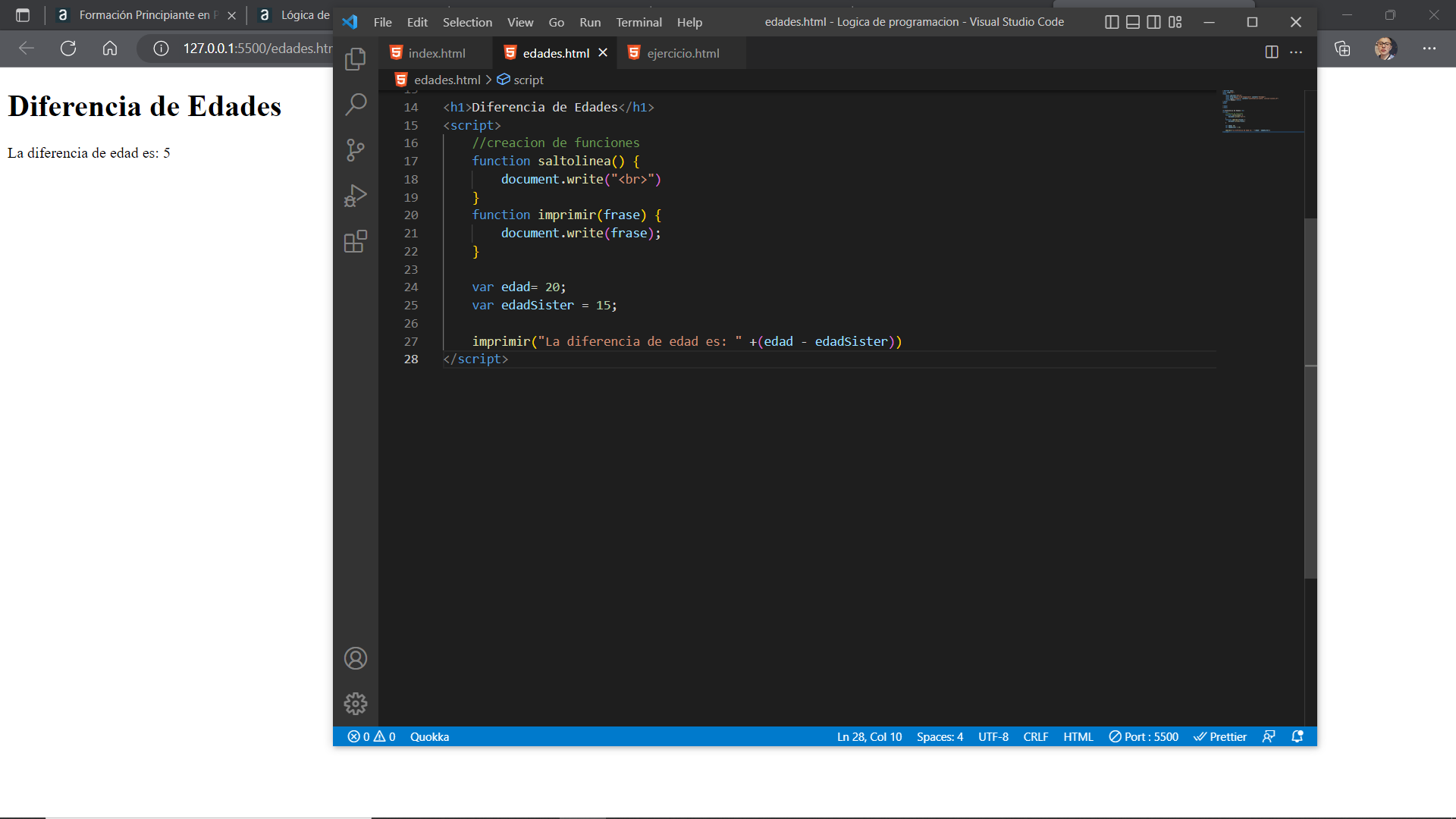The height and width of the screenshot is (819, 1456).
Task: Open the File menu
Action: click(382, 22)
